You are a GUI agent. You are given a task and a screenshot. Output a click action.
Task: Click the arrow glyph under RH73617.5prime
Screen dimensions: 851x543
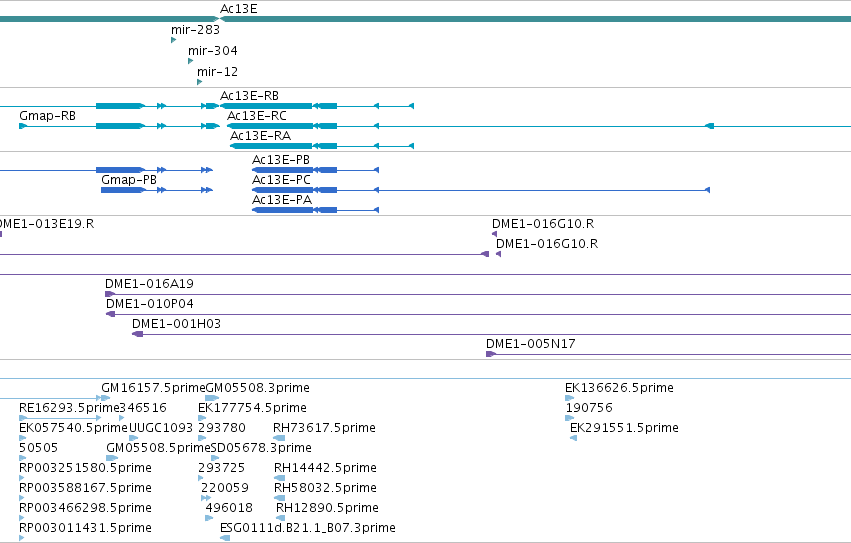coord(279,438)
